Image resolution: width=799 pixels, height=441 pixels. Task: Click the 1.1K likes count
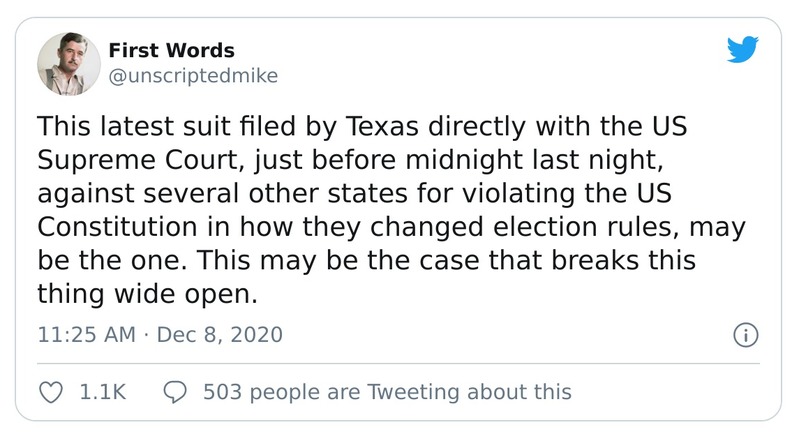pyautogui.click(x=102, y=392)
